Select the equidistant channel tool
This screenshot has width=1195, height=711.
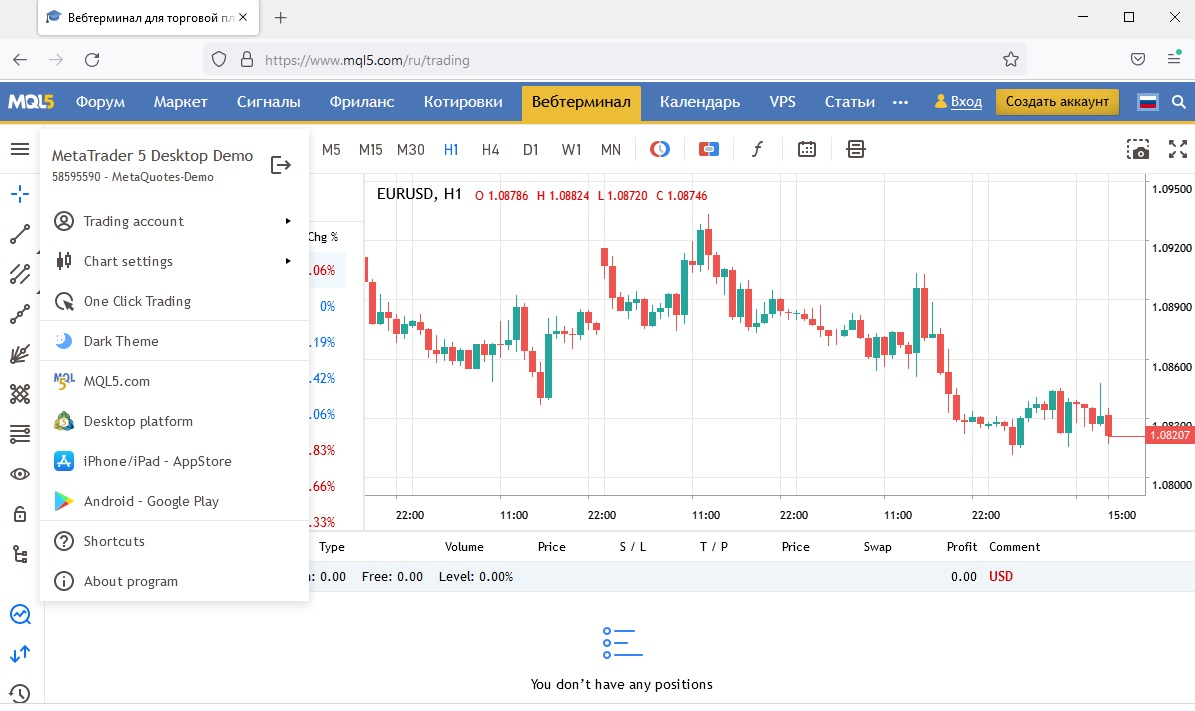point(20,274)
